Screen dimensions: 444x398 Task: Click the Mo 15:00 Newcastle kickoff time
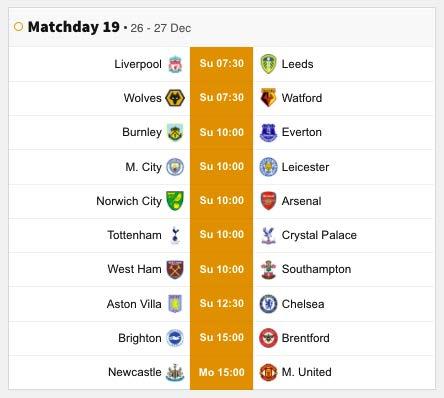222,372
